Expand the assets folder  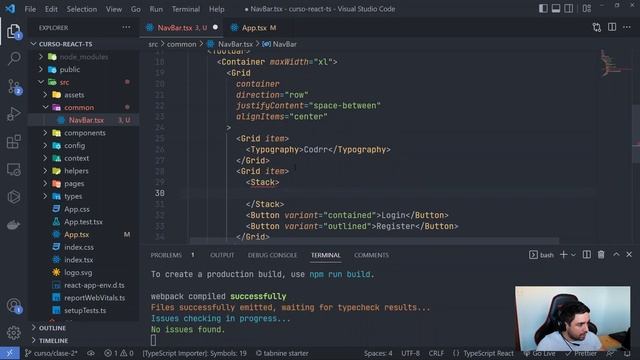84,95
